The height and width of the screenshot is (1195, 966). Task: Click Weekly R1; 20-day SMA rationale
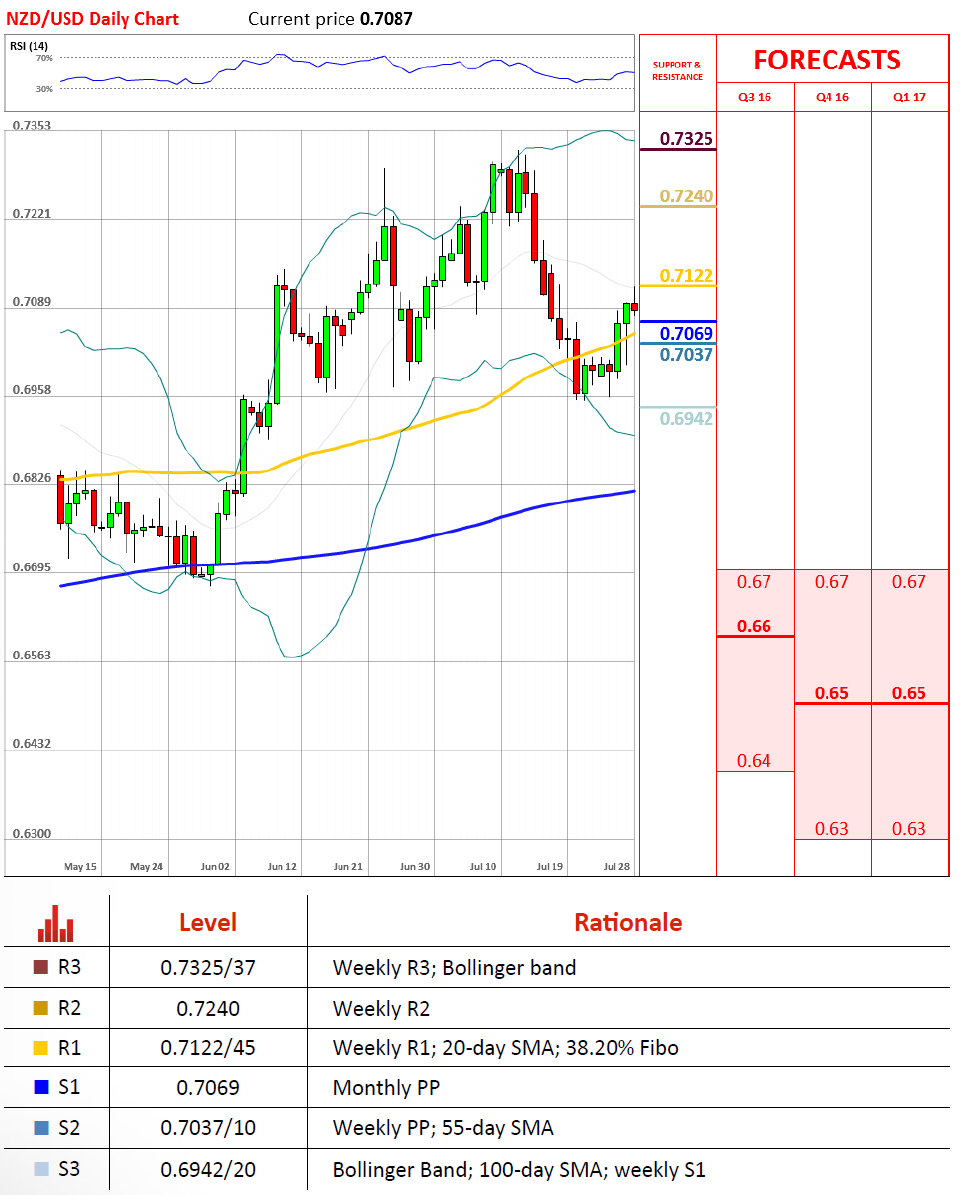point(506,1048)
